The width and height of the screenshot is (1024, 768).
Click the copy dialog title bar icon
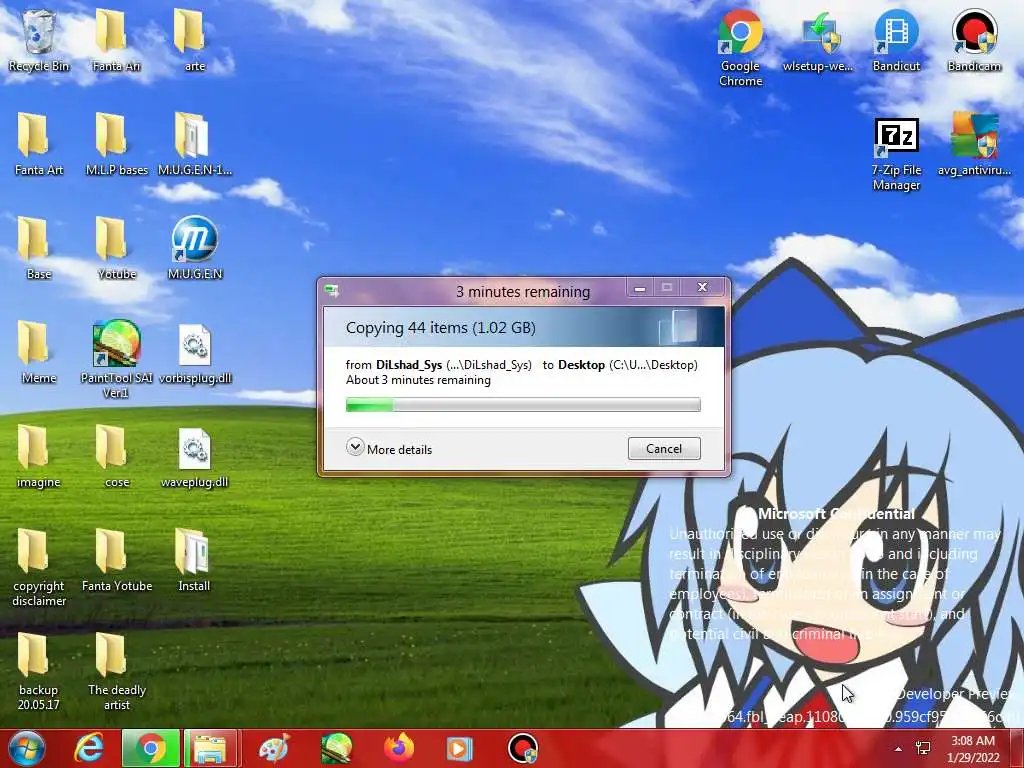332,291
